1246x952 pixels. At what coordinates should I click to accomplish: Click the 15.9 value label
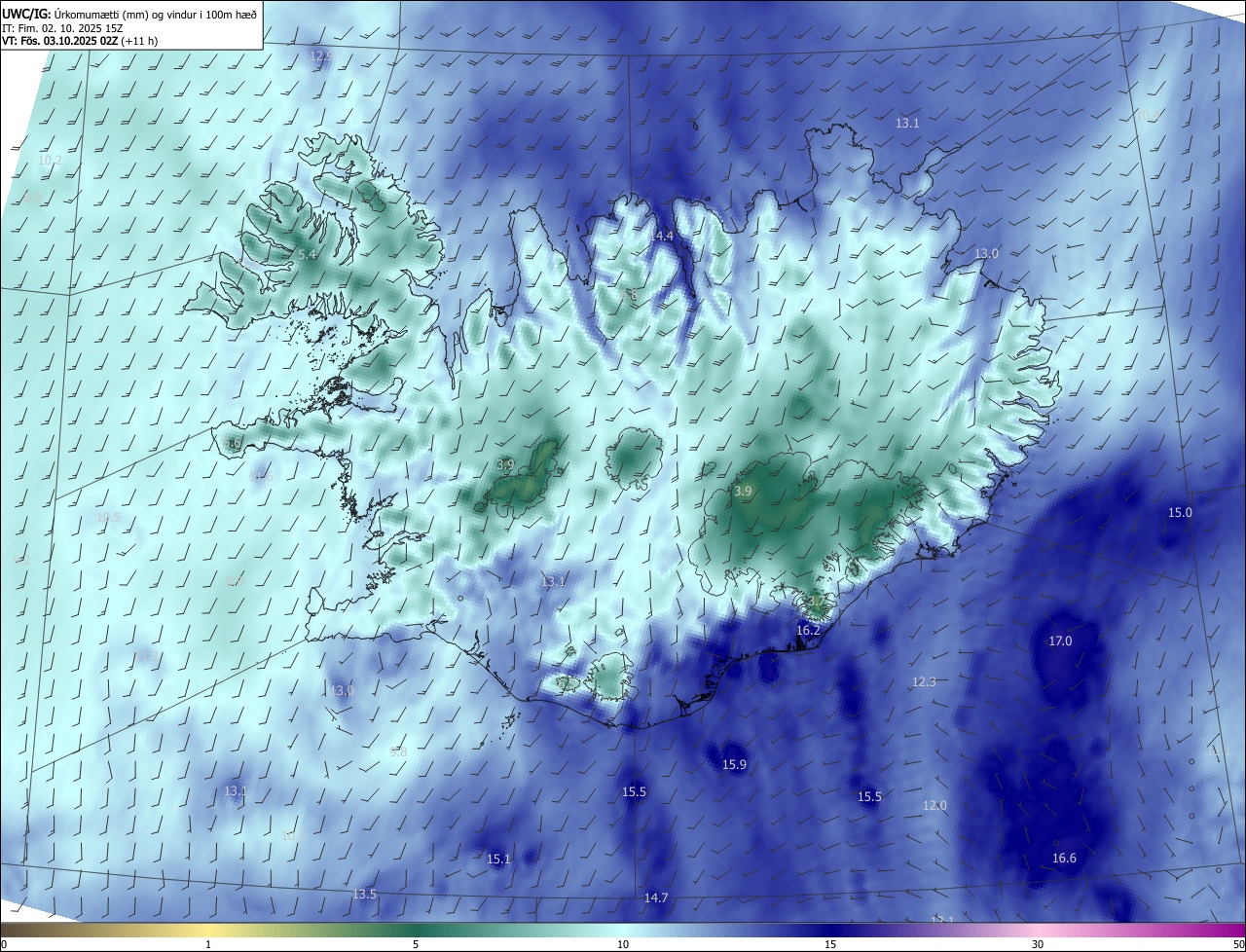coord(734,765)
